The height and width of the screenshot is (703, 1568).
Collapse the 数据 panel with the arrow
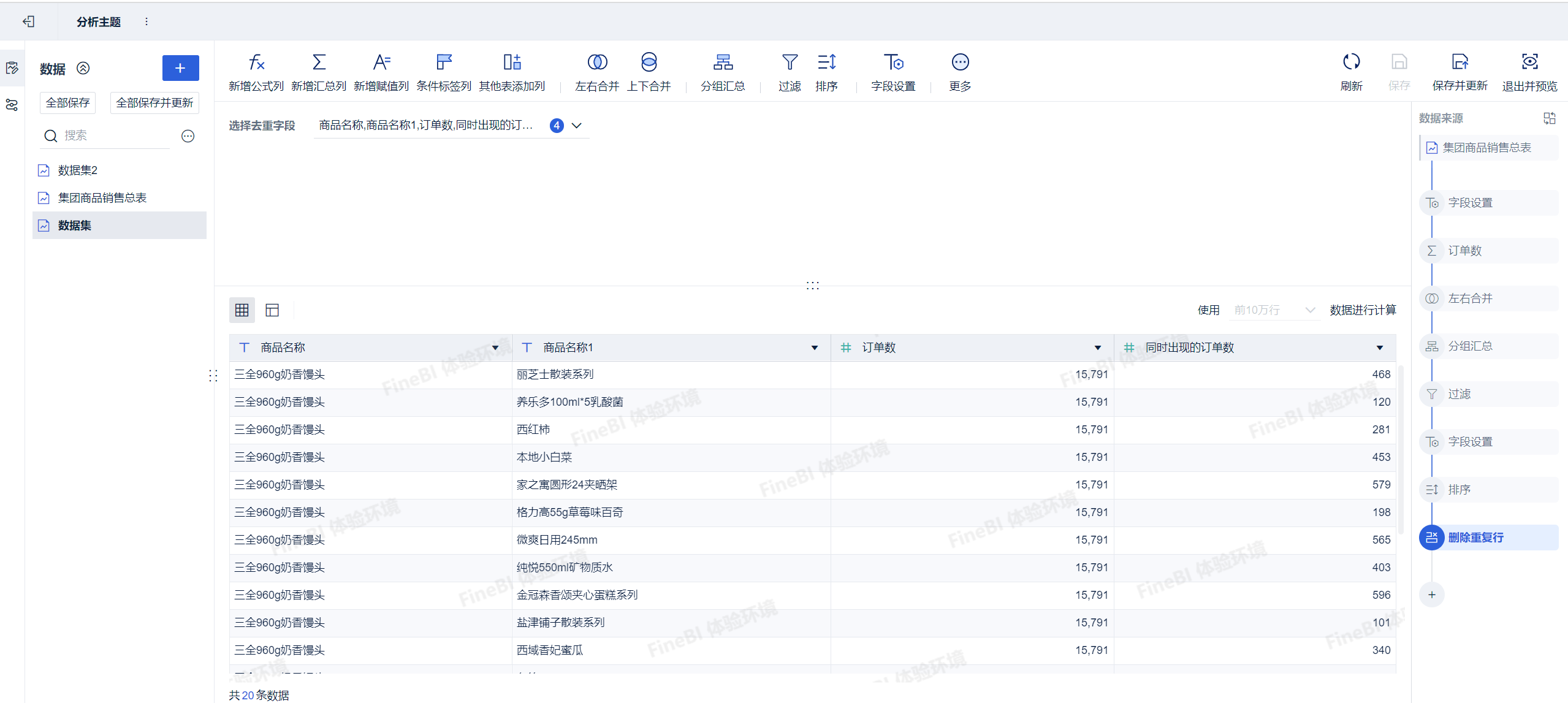(83, 68)
